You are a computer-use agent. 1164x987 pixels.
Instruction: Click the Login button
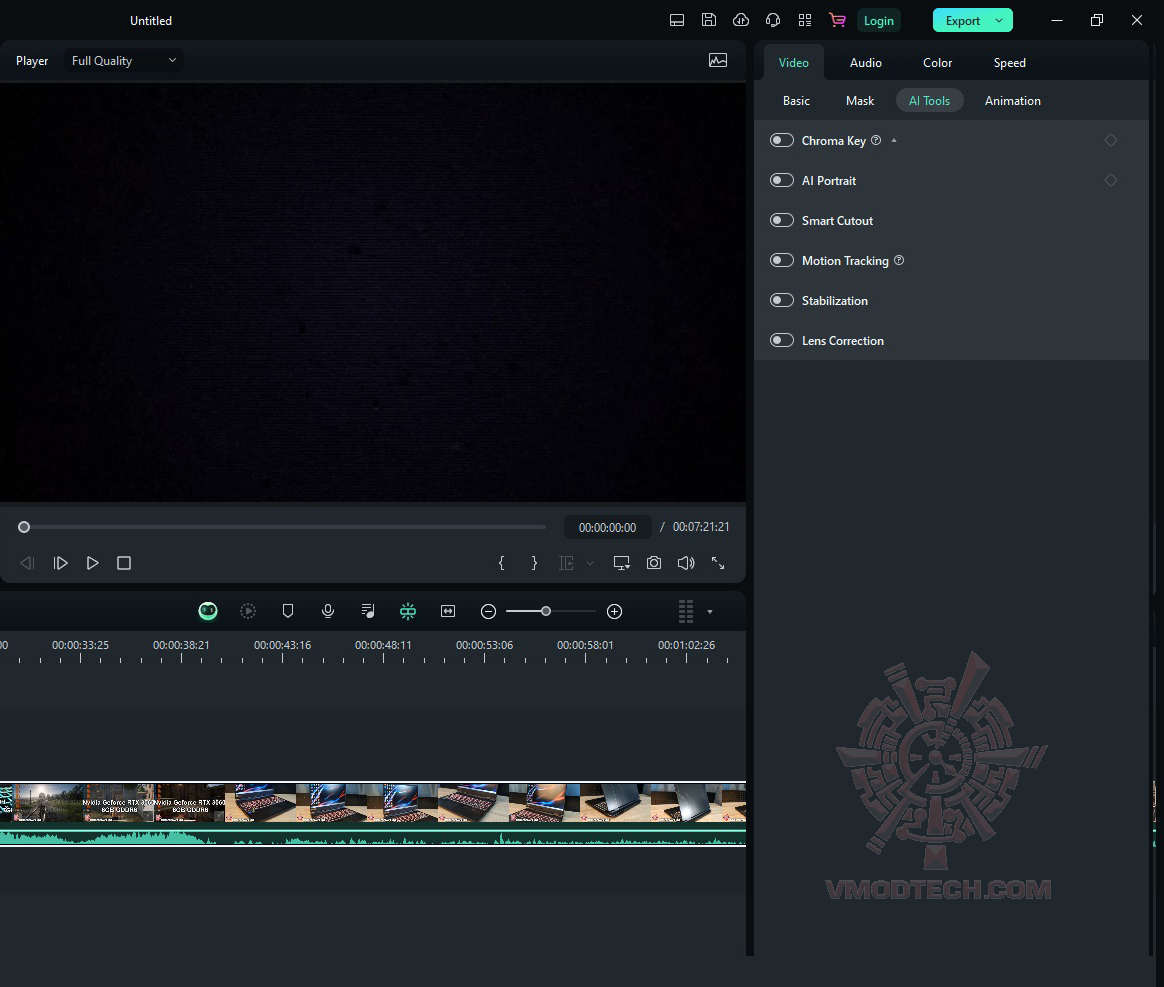click(879, 21)
